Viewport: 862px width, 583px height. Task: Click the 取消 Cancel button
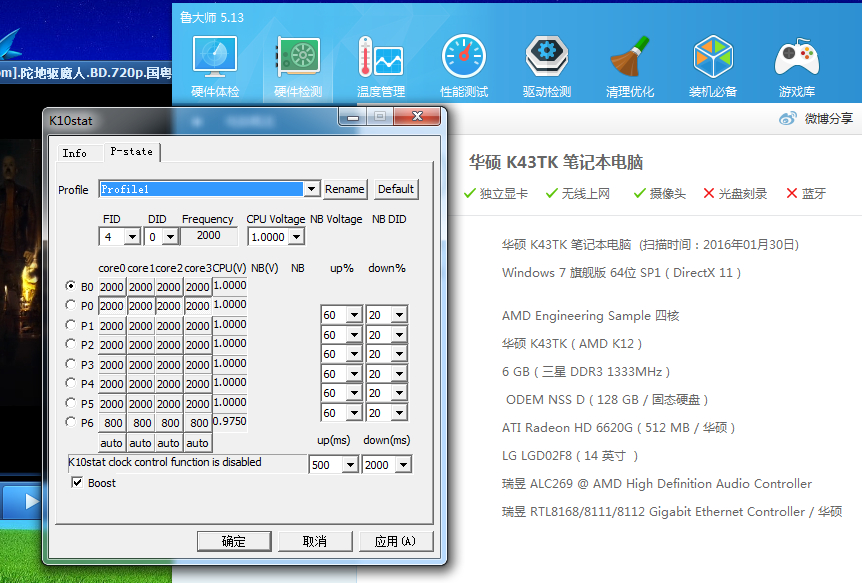point(315,541)
